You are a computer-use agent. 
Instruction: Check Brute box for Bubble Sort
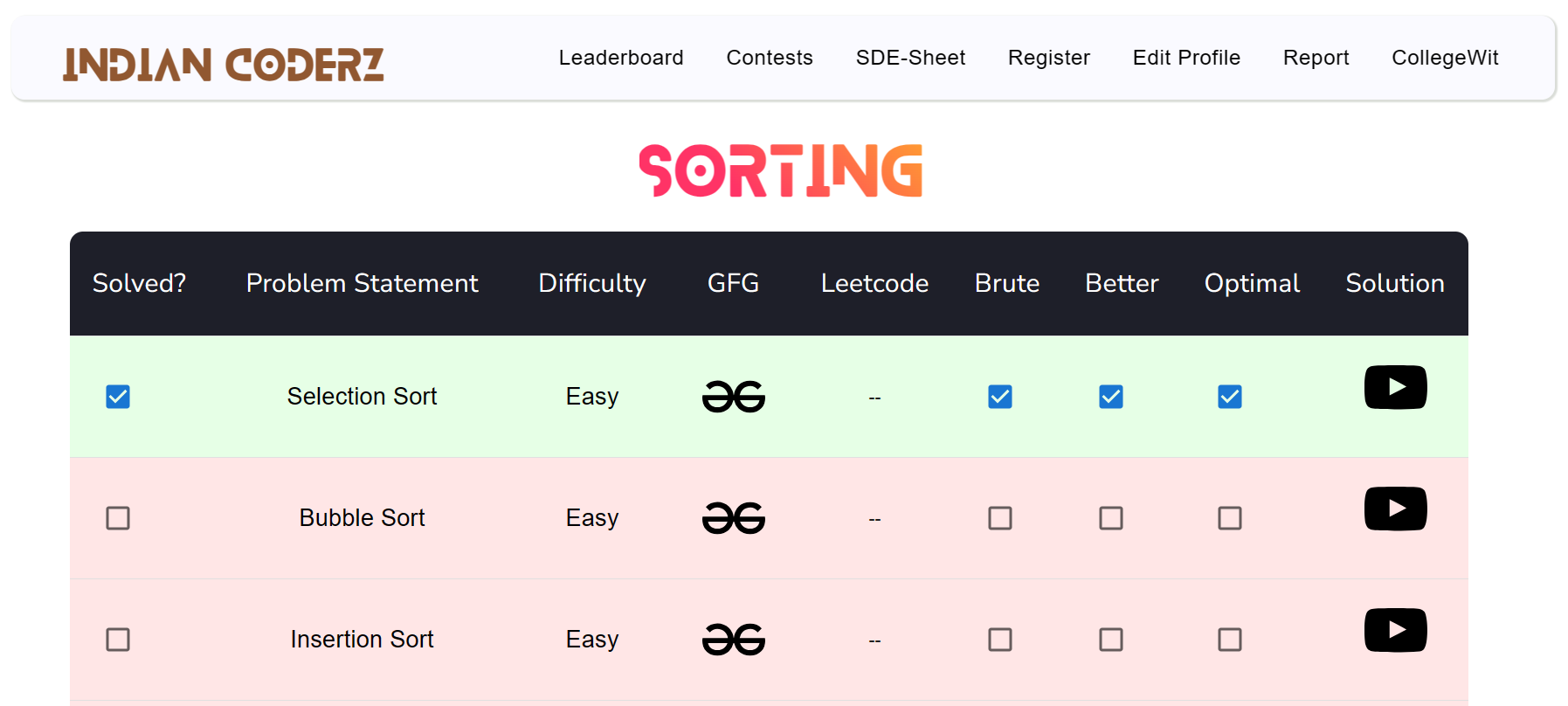(x=1000, y=518)
